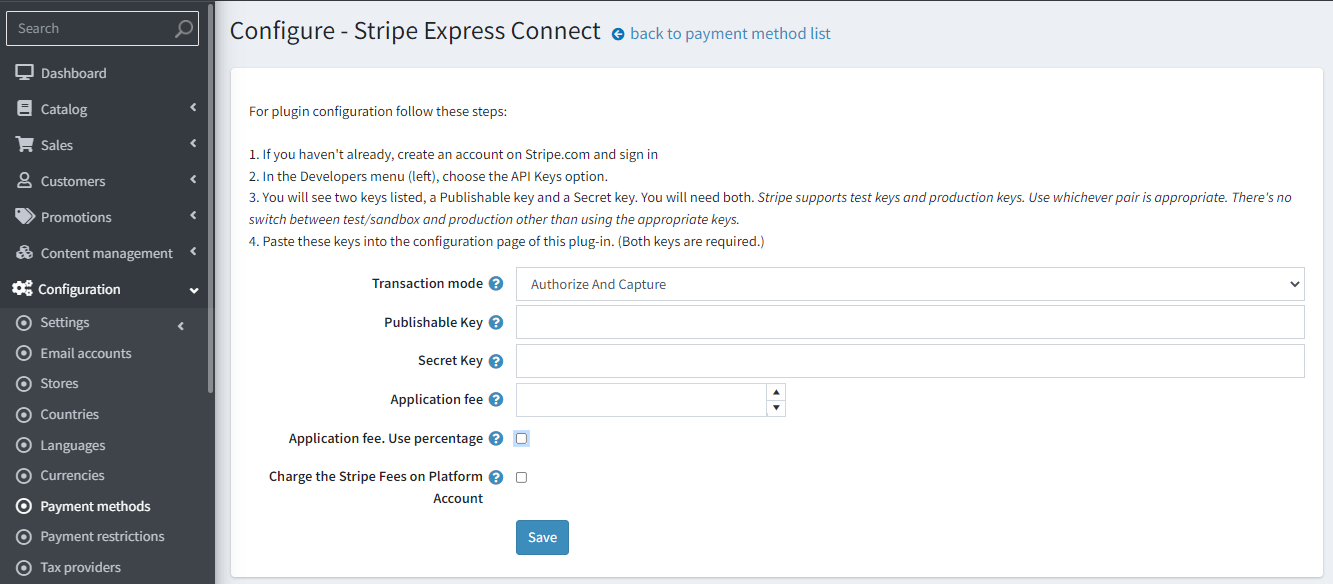
Task: Expand the Catalog sidebar menu
Action: click(107, 109)
